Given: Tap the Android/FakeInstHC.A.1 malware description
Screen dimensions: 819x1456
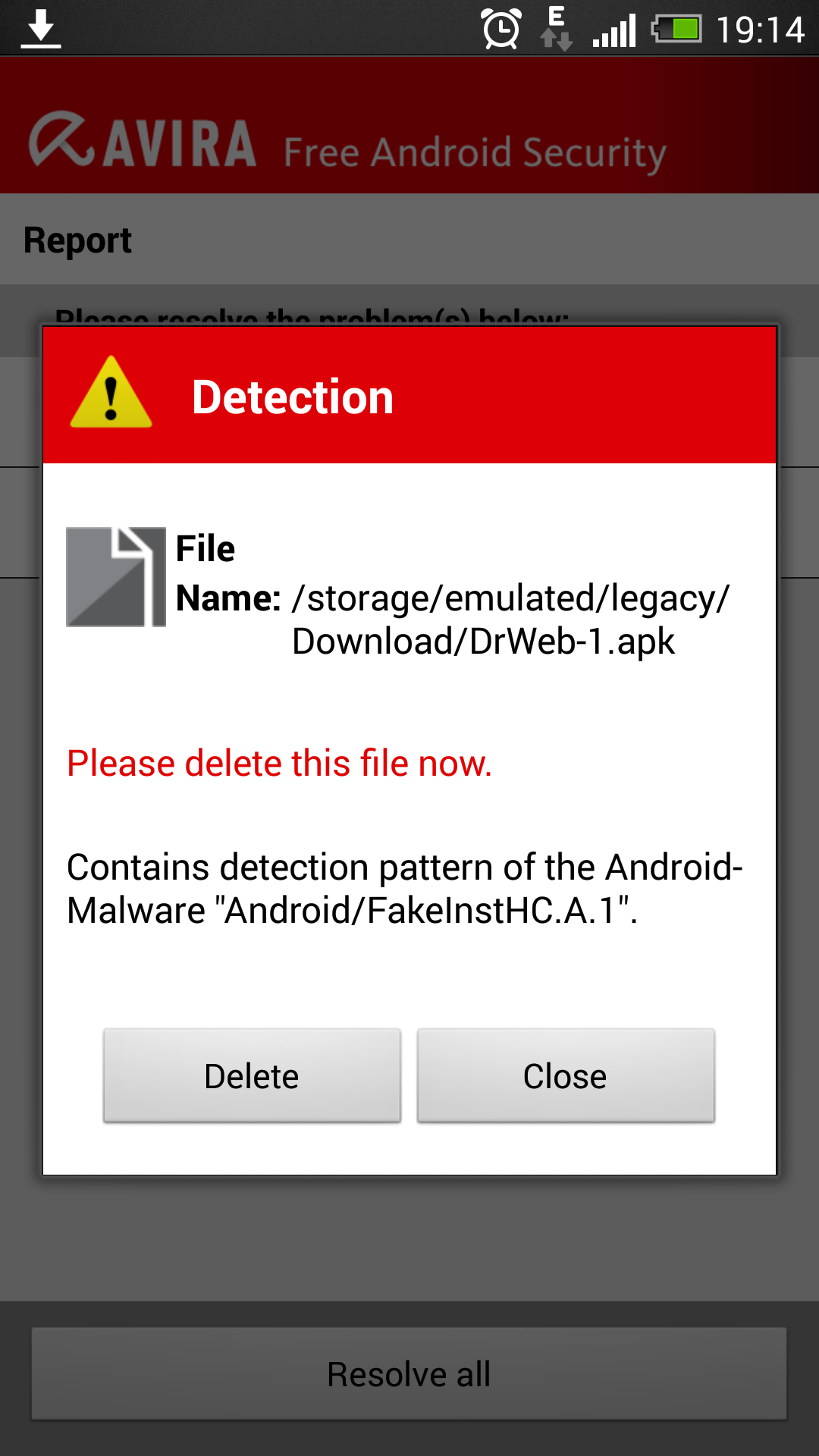Looking at the screenshot, I should coord(404,888).
